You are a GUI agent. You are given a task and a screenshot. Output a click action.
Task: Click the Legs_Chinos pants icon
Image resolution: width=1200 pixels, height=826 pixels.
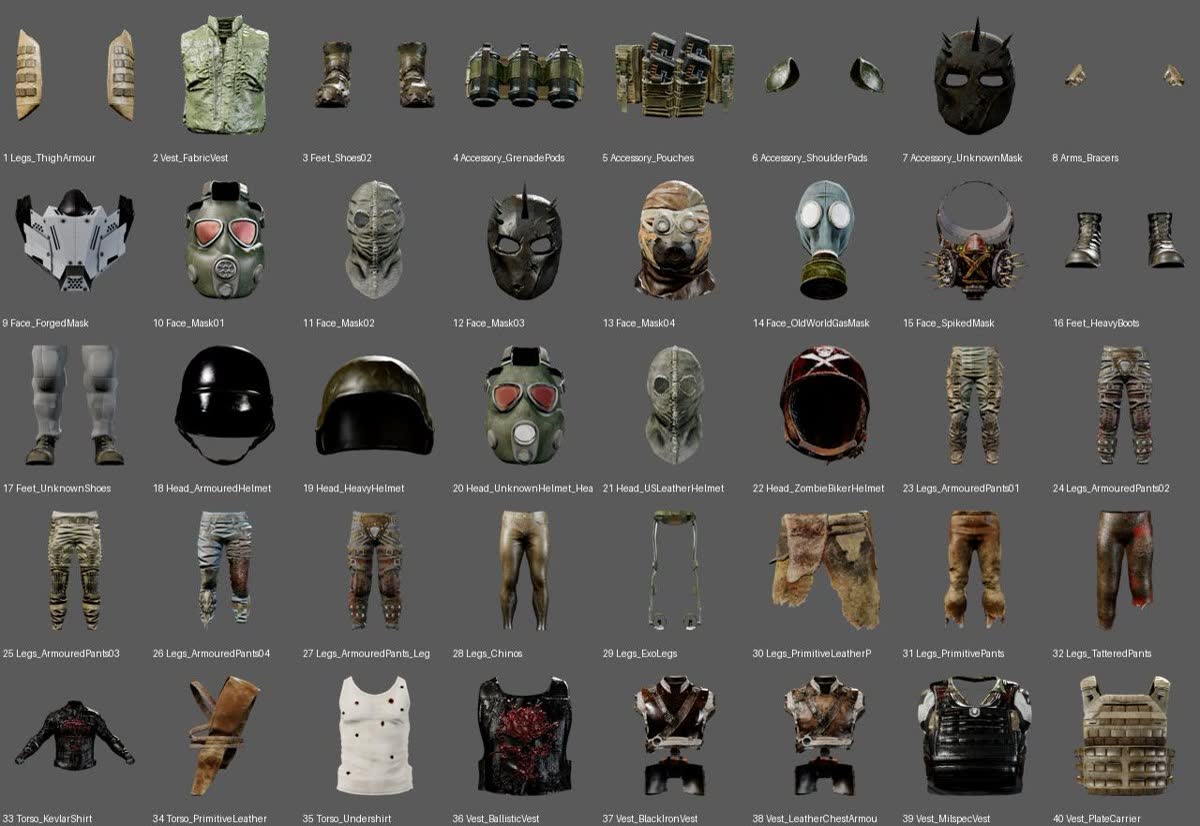[525, 569]
